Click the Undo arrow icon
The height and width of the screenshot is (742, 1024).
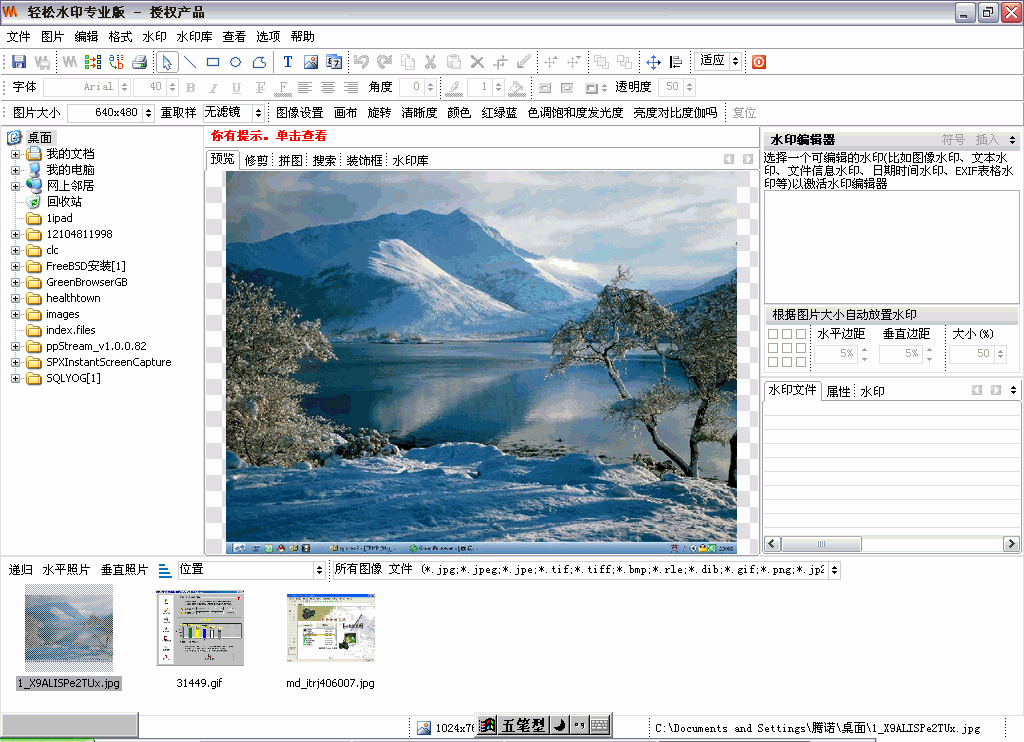click(361, 62)
